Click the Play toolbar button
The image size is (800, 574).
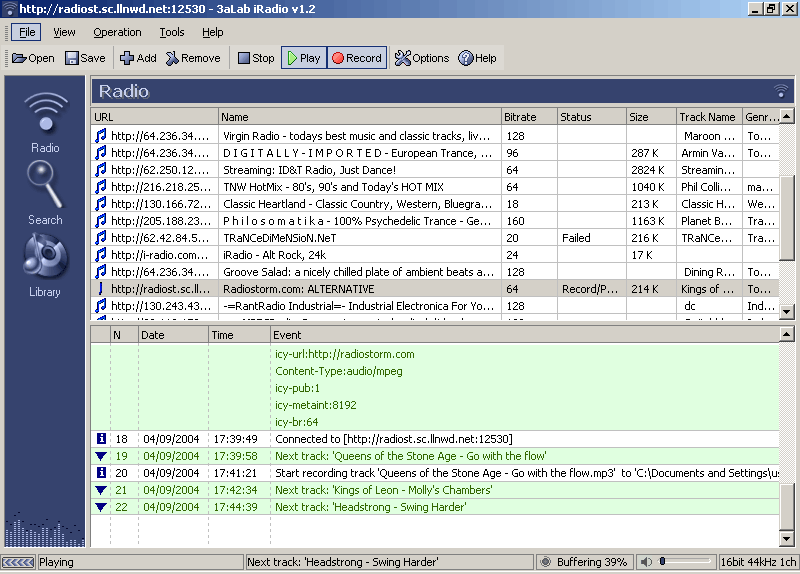point(304,58)
